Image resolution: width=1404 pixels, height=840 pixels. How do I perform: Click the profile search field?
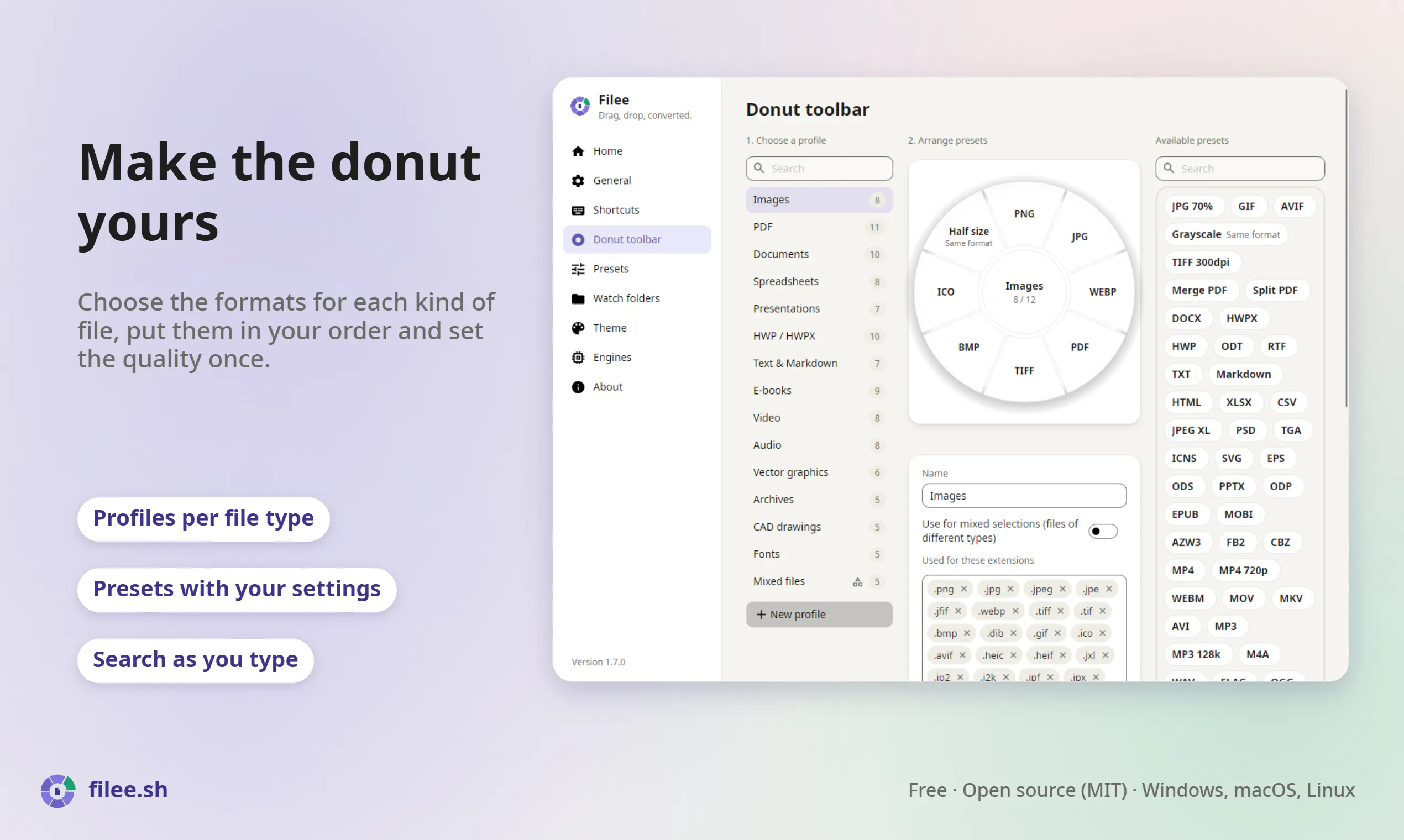coord(819,168)
